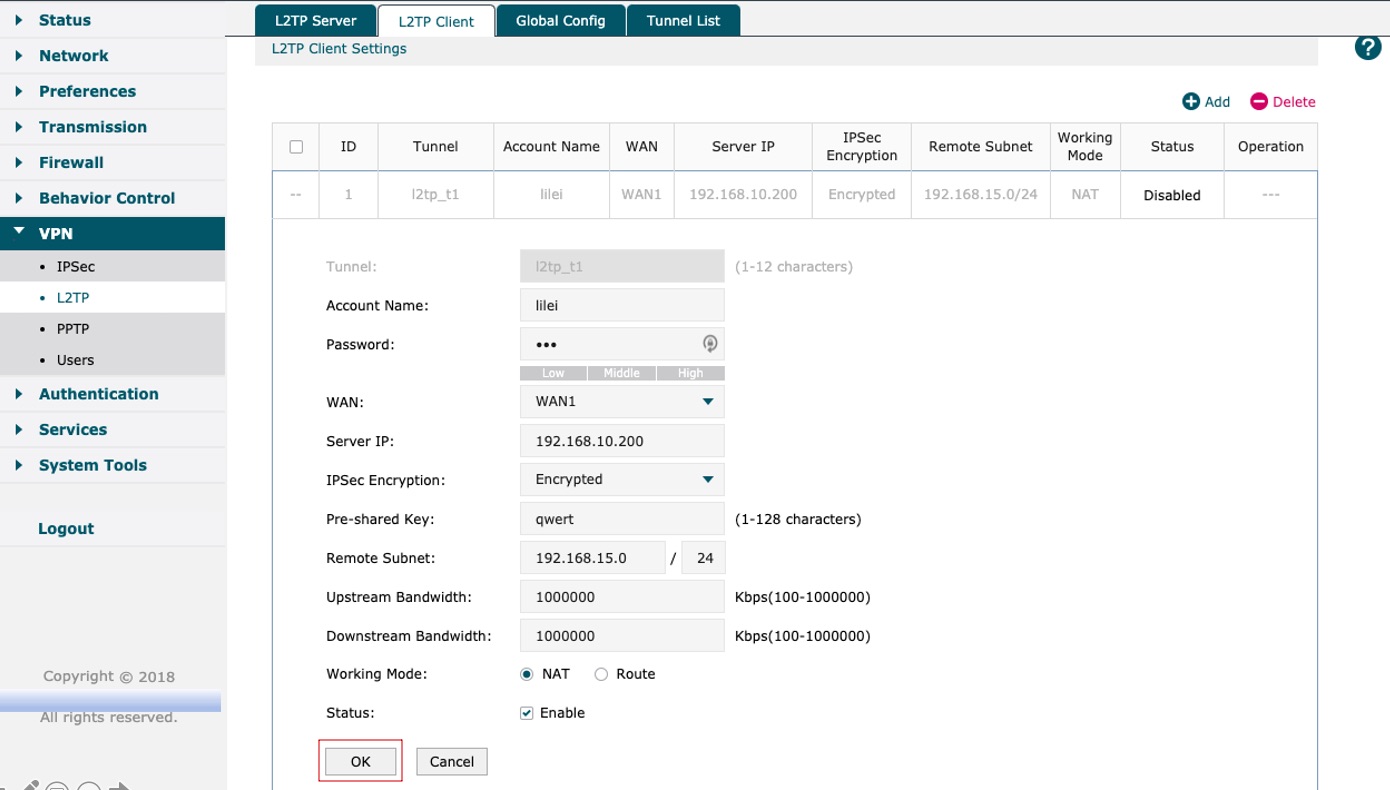The width and height of the screenshot is (1390, 790).
Task: Open the IPSec submenu item
Action: pos(112,267)
